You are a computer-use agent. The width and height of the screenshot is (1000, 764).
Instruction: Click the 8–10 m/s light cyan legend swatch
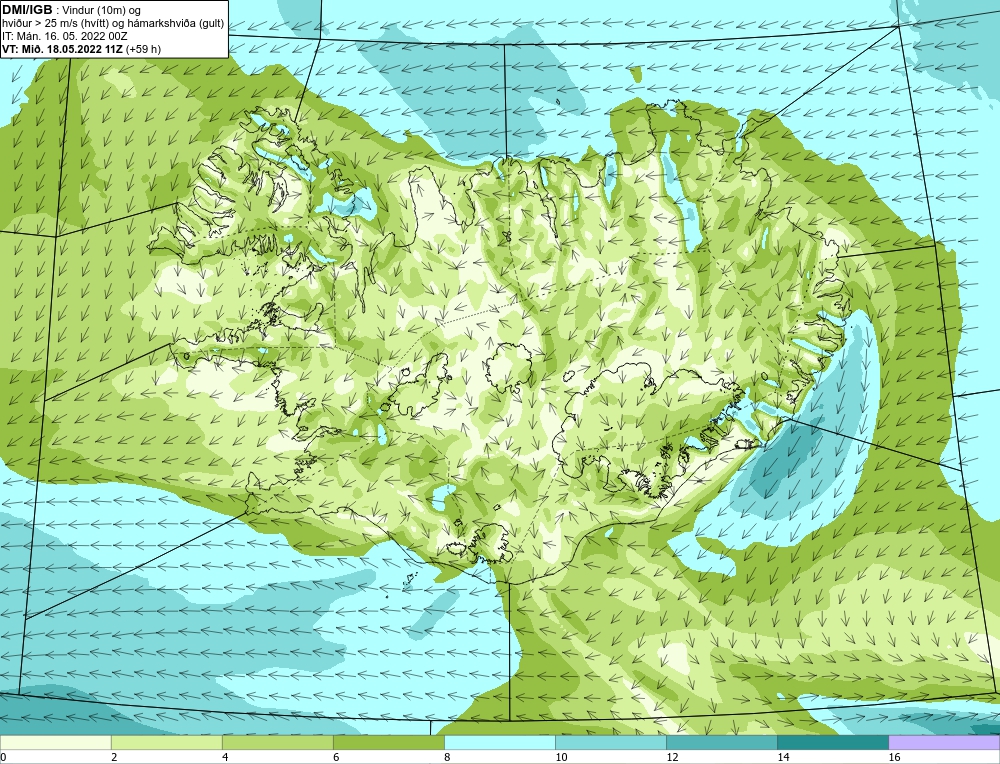499,743
